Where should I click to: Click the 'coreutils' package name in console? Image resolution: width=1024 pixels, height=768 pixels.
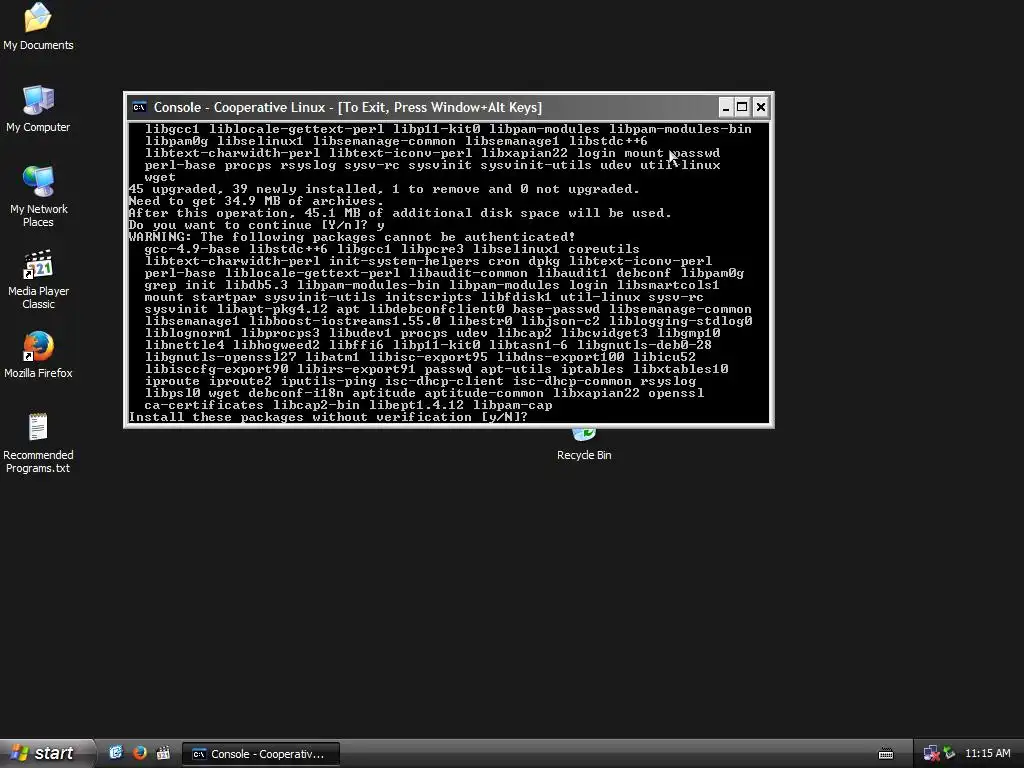point(603,249)
